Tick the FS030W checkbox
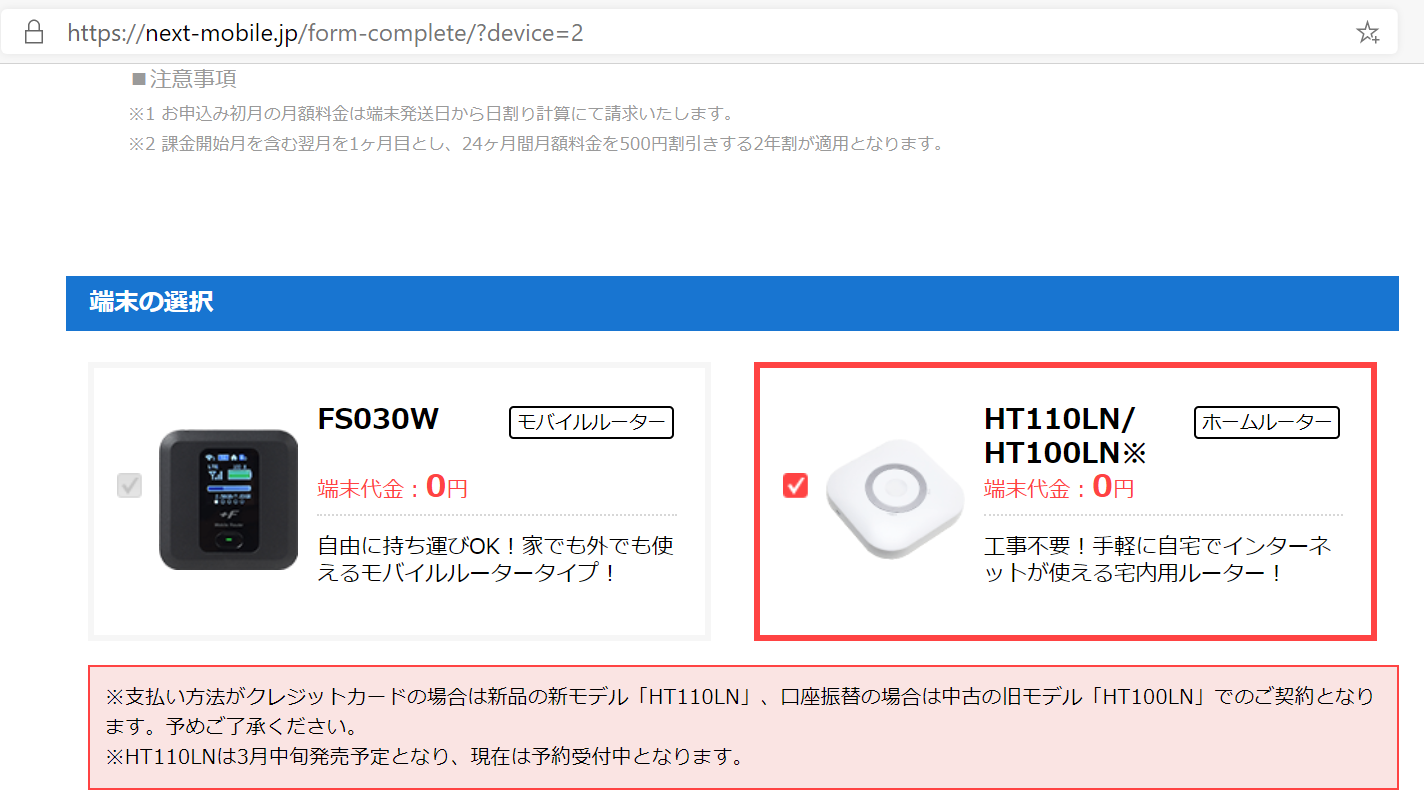1424x802 pixels. tap(129, 486)
